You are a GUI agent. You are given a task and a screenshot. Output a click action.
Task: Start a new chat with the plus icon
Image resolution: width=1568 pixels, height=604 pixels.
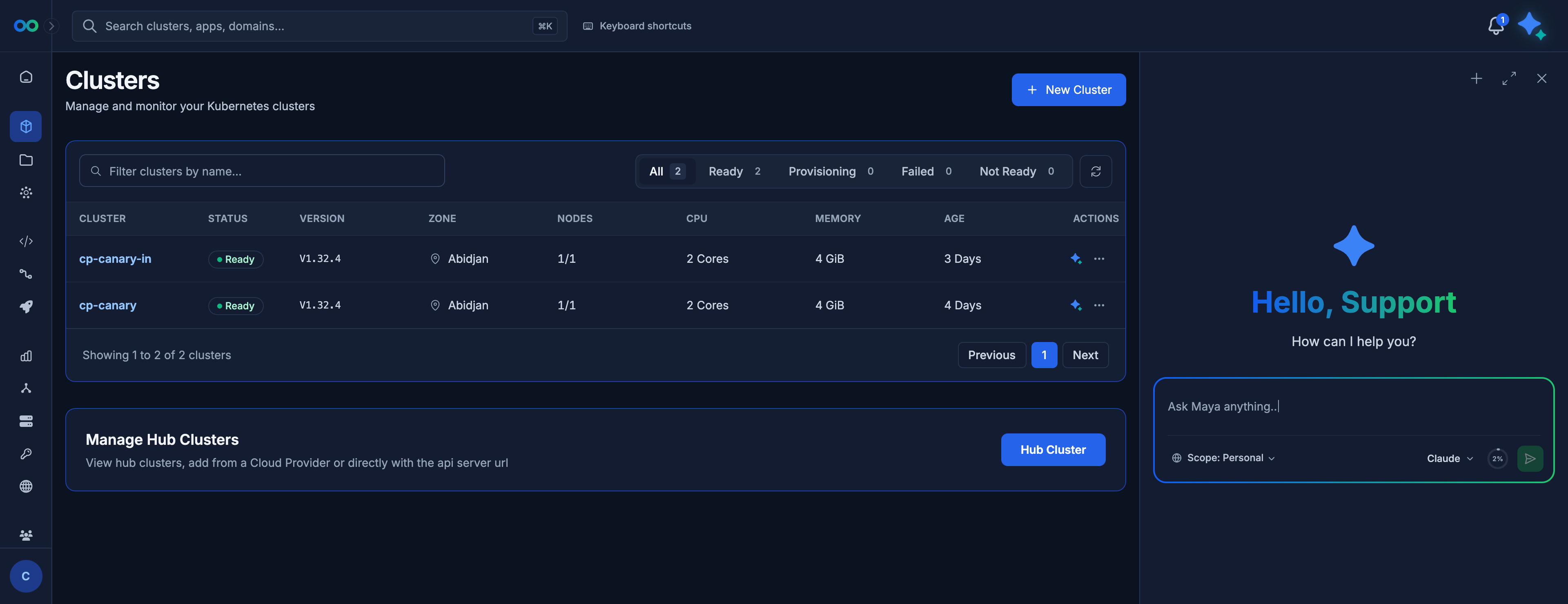[x=1475, y=78]
